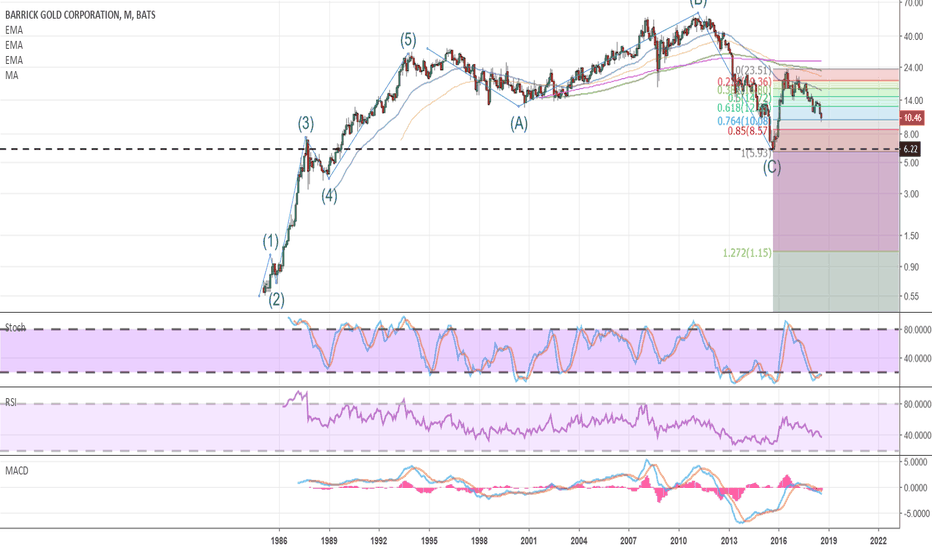Click the 1.272(1.15) Fibonacci extension label

click(x=747, y=253)
